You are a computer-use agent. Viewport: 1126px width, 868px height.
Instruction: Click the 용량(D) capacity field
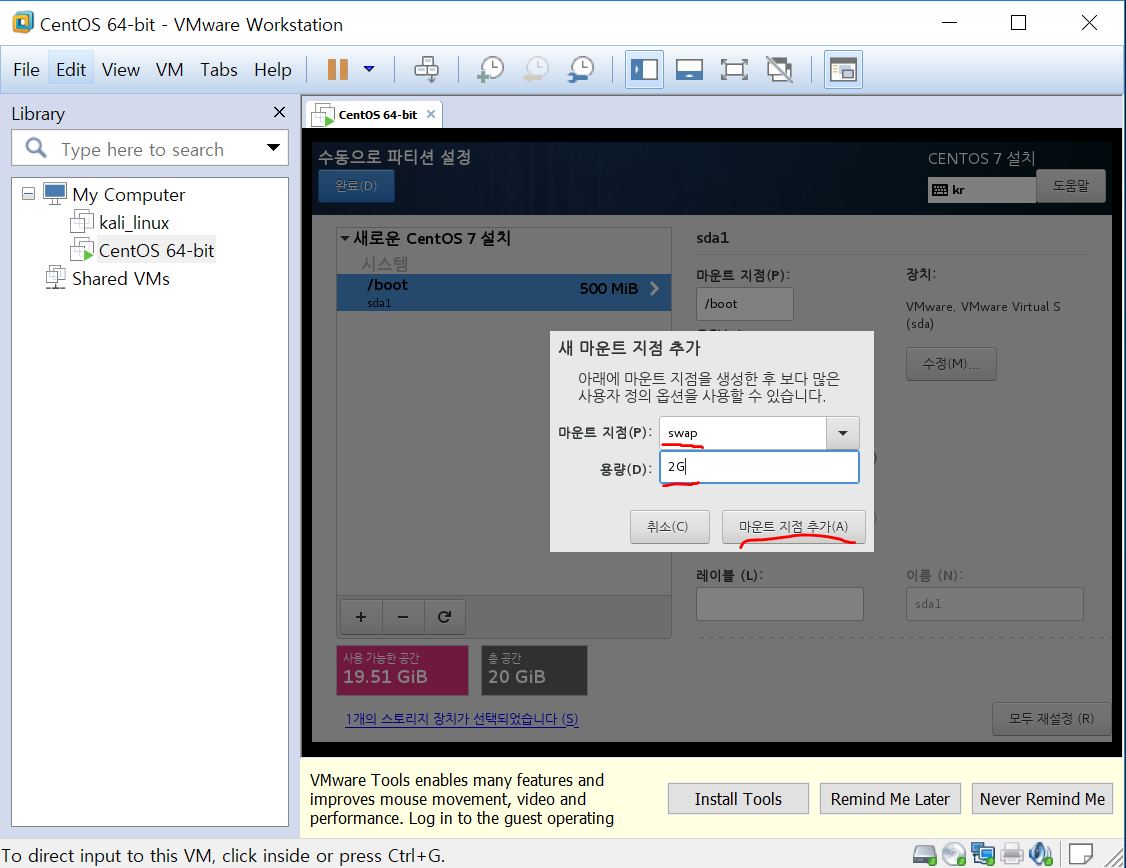click(759, 467)
